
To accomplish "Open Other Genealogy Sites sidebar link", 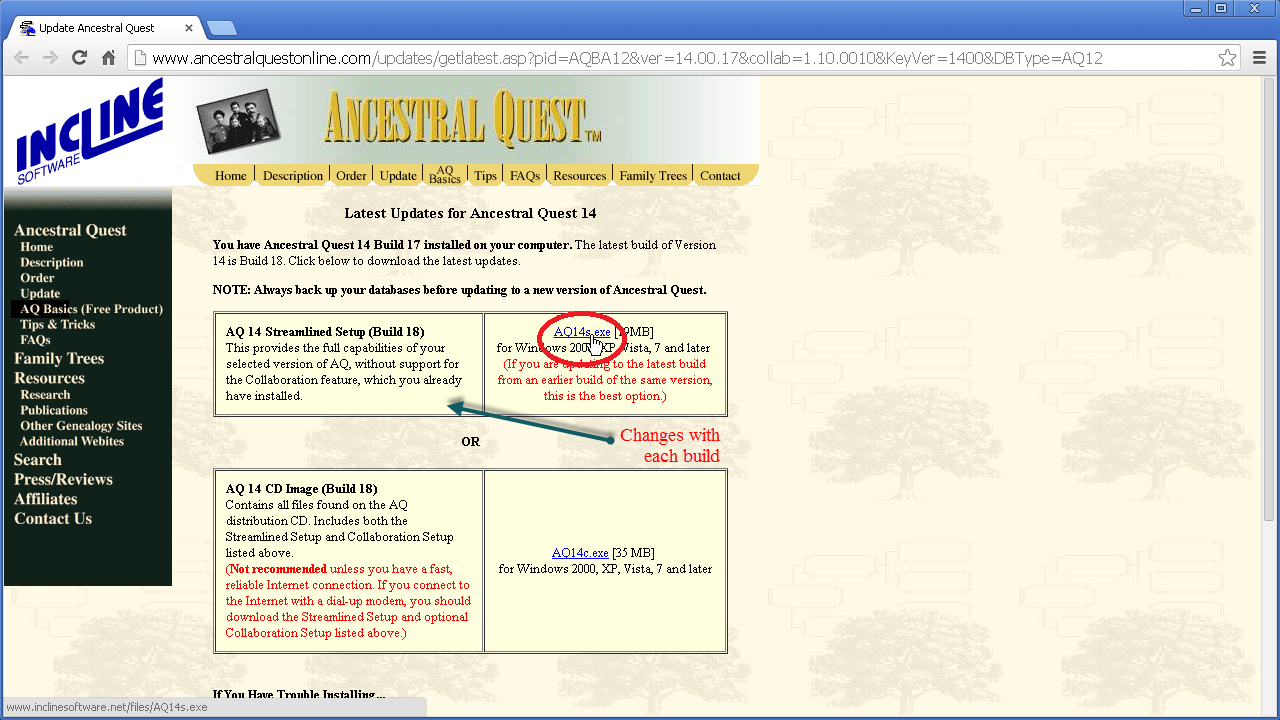I will [x=81, y=426].
